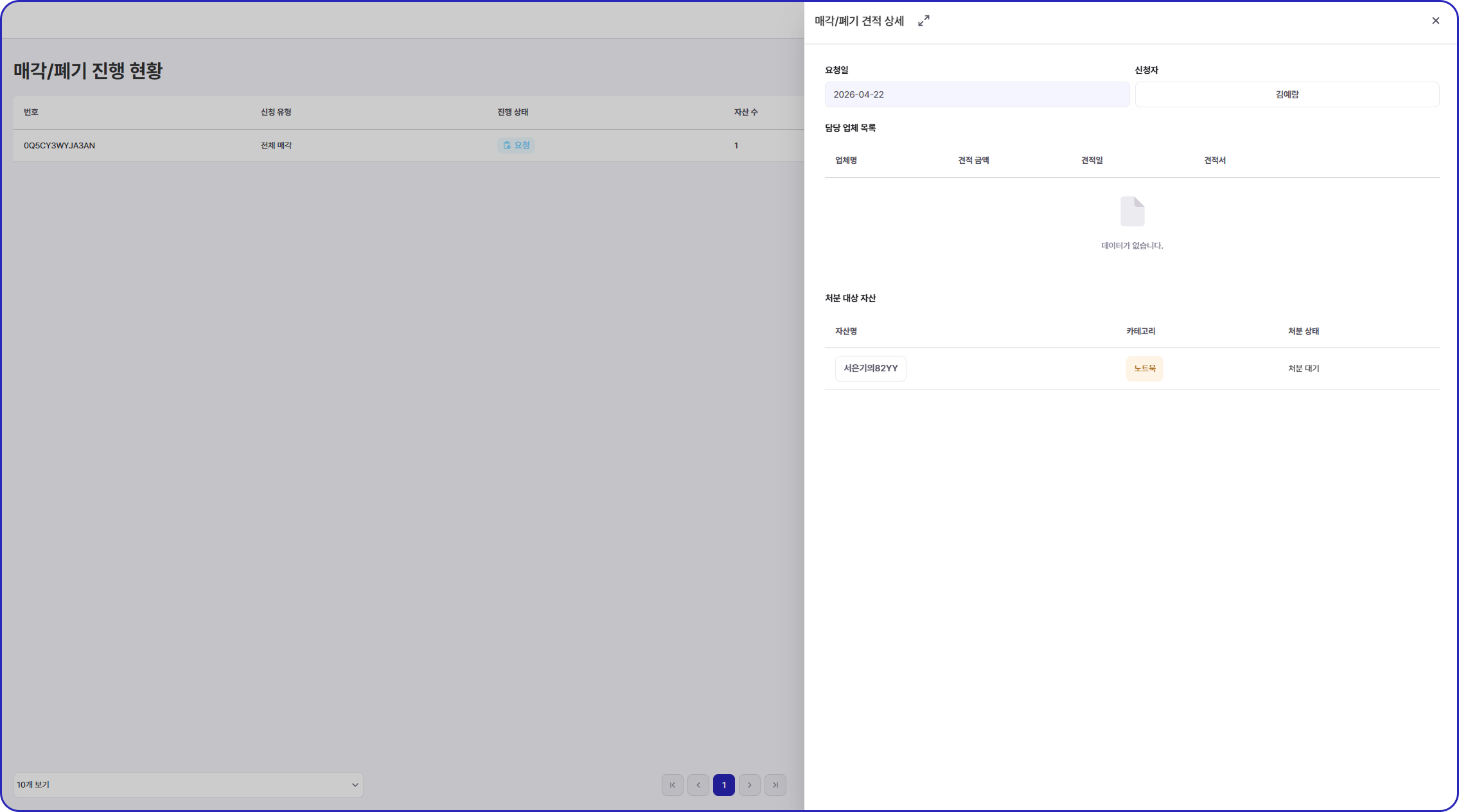This screenshot has height=812, width=1459.
Task: Click the 진행 상태 column header
Action: pyautogui.click(x=512, y=112)
